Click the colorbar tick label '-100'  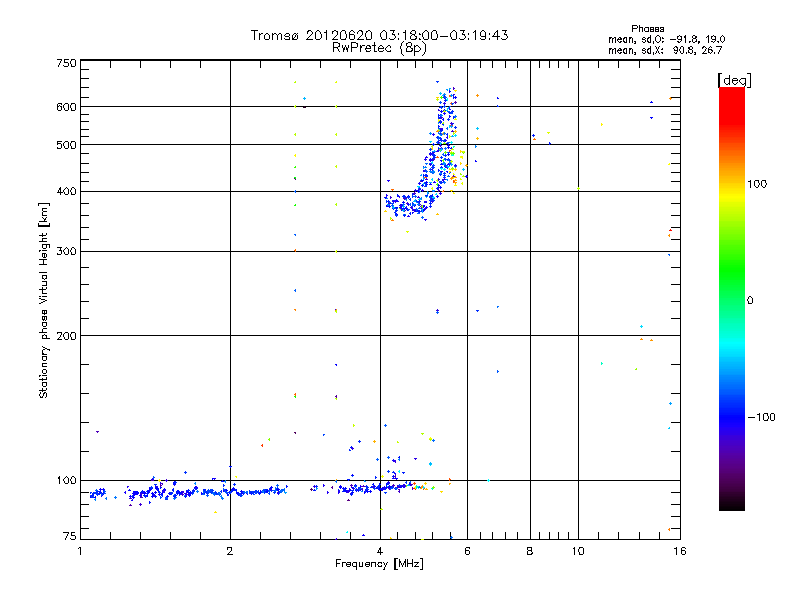point(761,417)
